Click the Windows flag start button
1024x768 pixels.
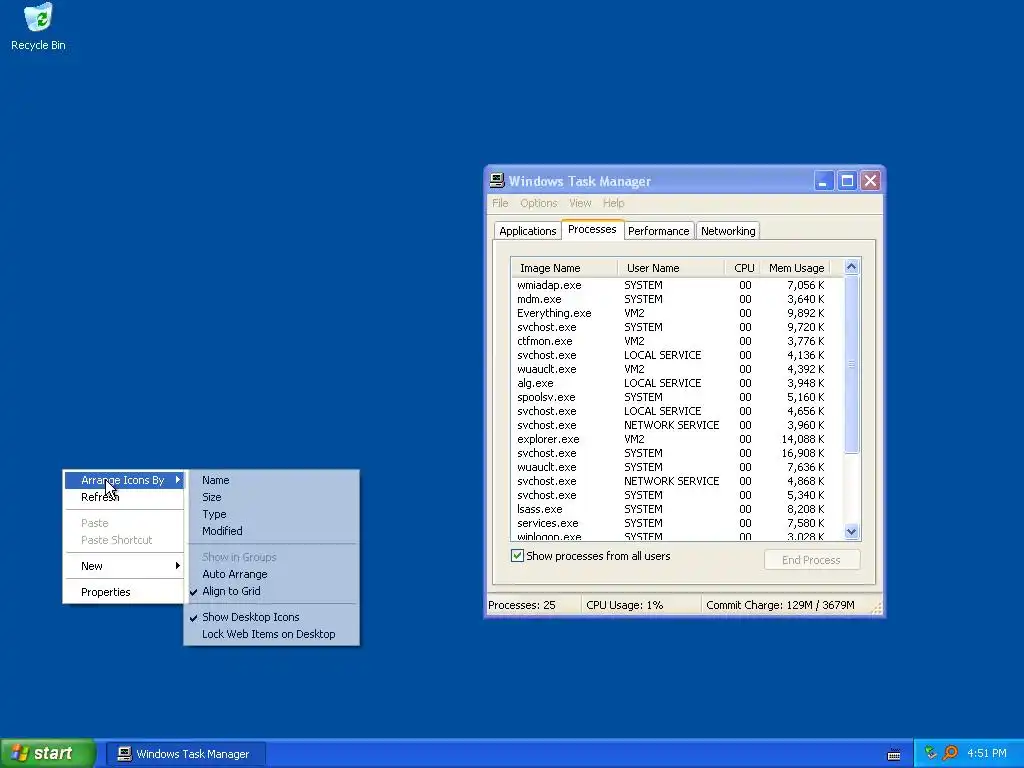[x=48, y=753]
